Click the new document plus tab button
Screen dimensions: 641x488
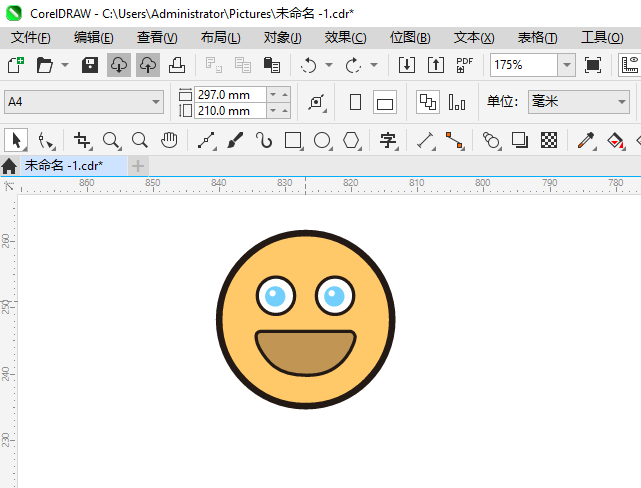coord(138,165)
